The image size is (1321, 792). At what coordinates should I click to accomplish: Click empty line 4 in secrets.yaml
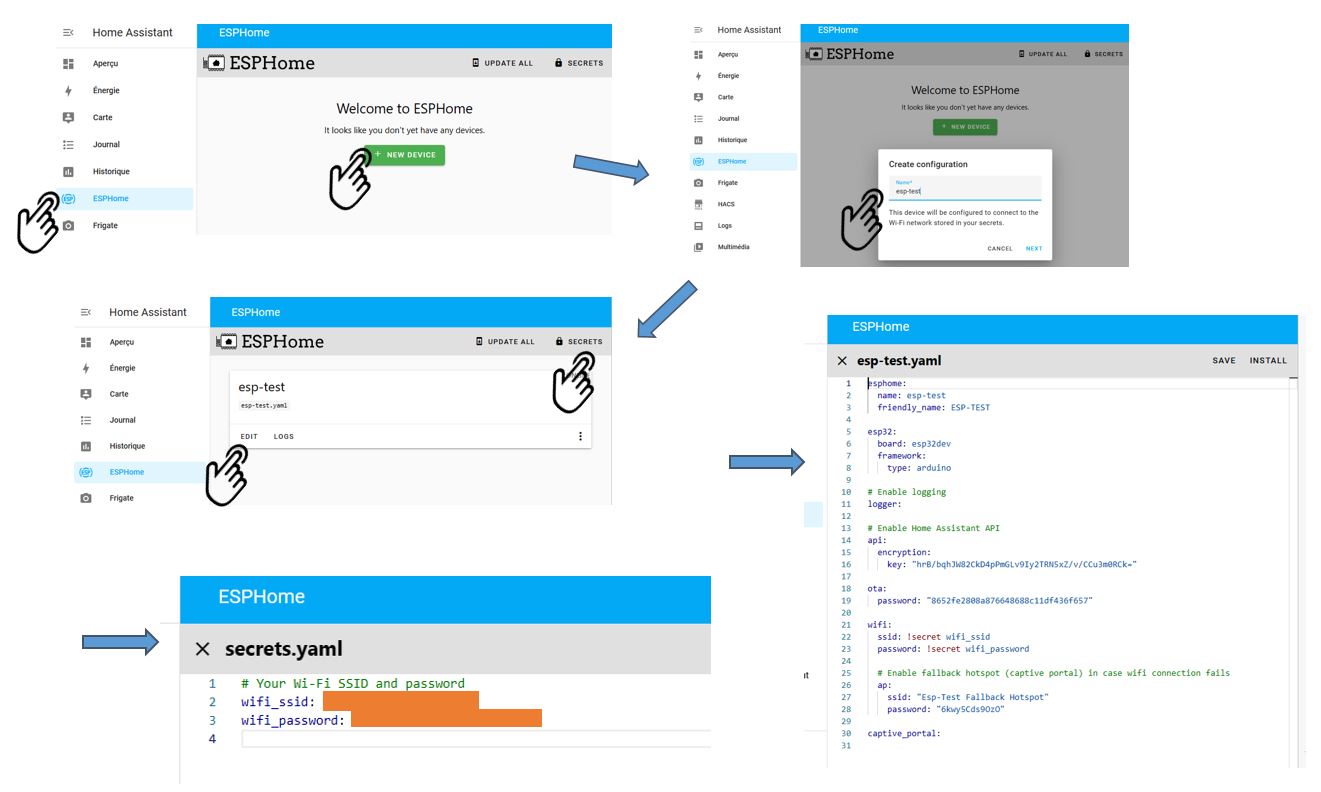(475, 738)
